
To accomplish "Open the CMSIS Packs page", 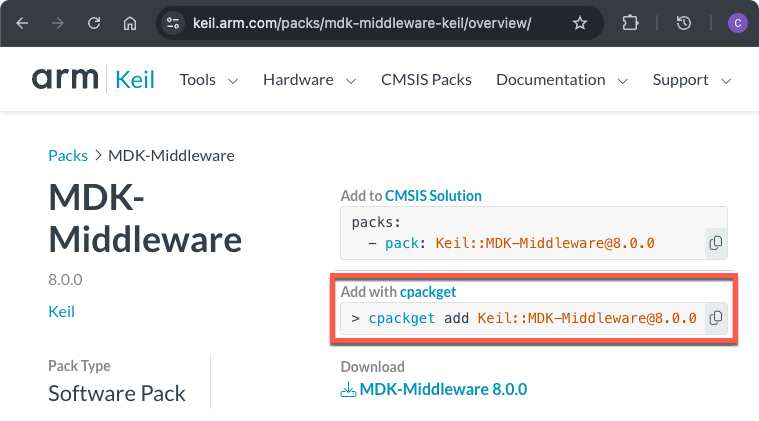I will click(x=426, y=80).
